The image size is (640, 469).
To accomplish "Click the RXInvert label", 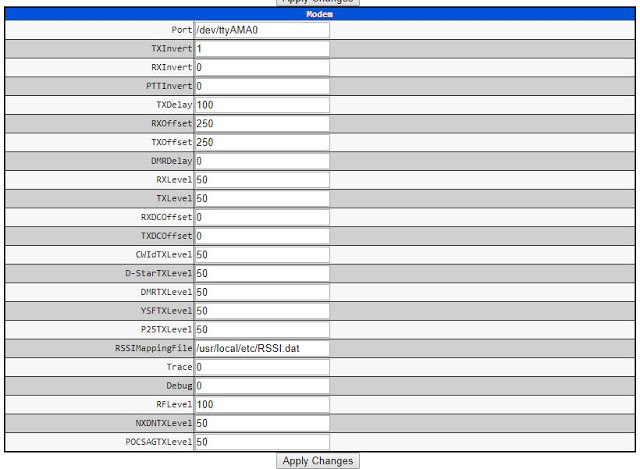I will (x=171, y=67).
